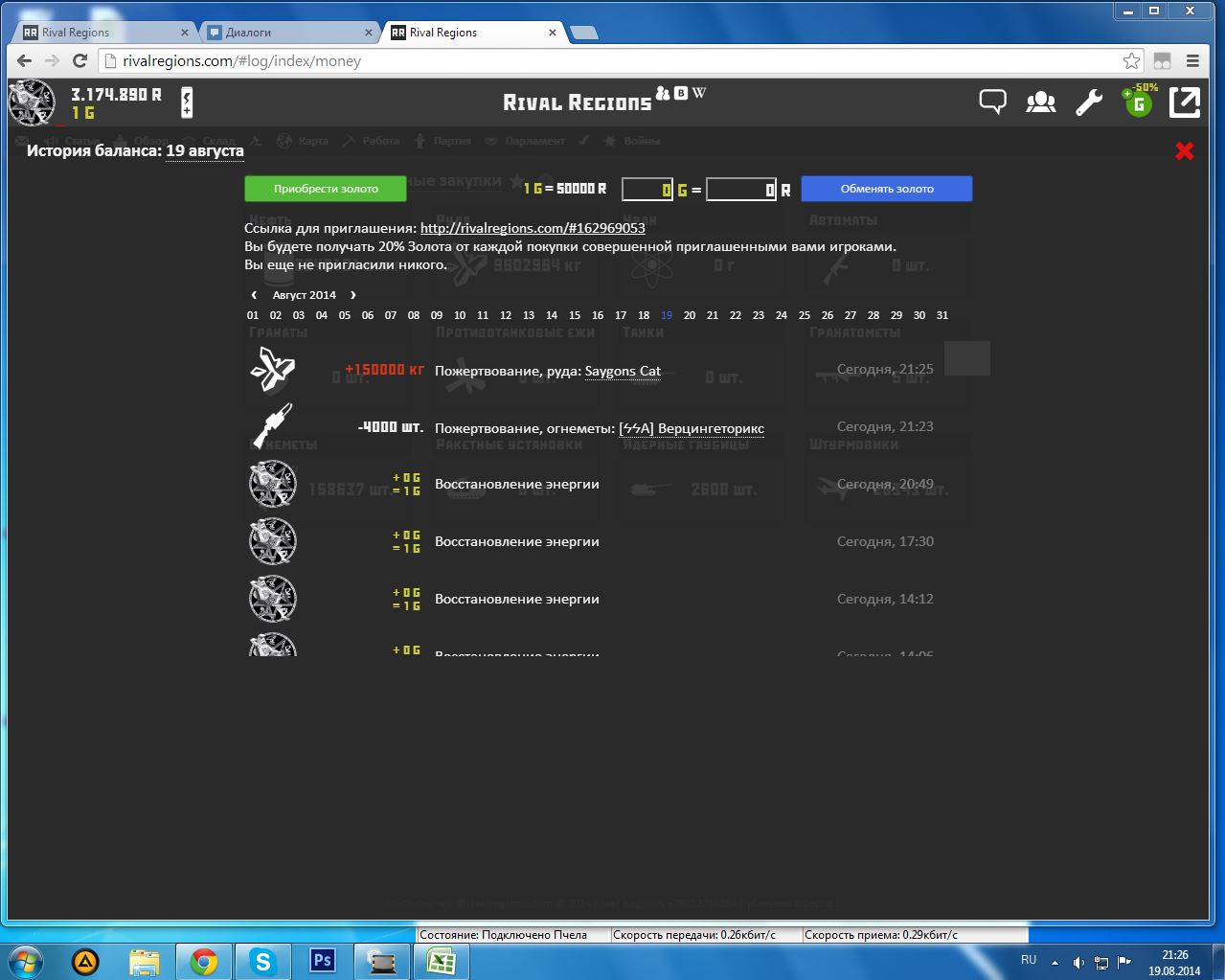Screen dimensions: 1225x980
Task: Open the players group icon in header
Action: [x=1041, y=102]
